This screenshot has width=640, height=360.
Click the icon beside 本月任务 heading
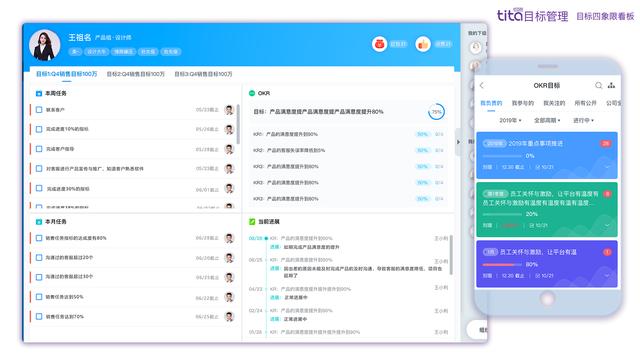click(x=39, y=222)
